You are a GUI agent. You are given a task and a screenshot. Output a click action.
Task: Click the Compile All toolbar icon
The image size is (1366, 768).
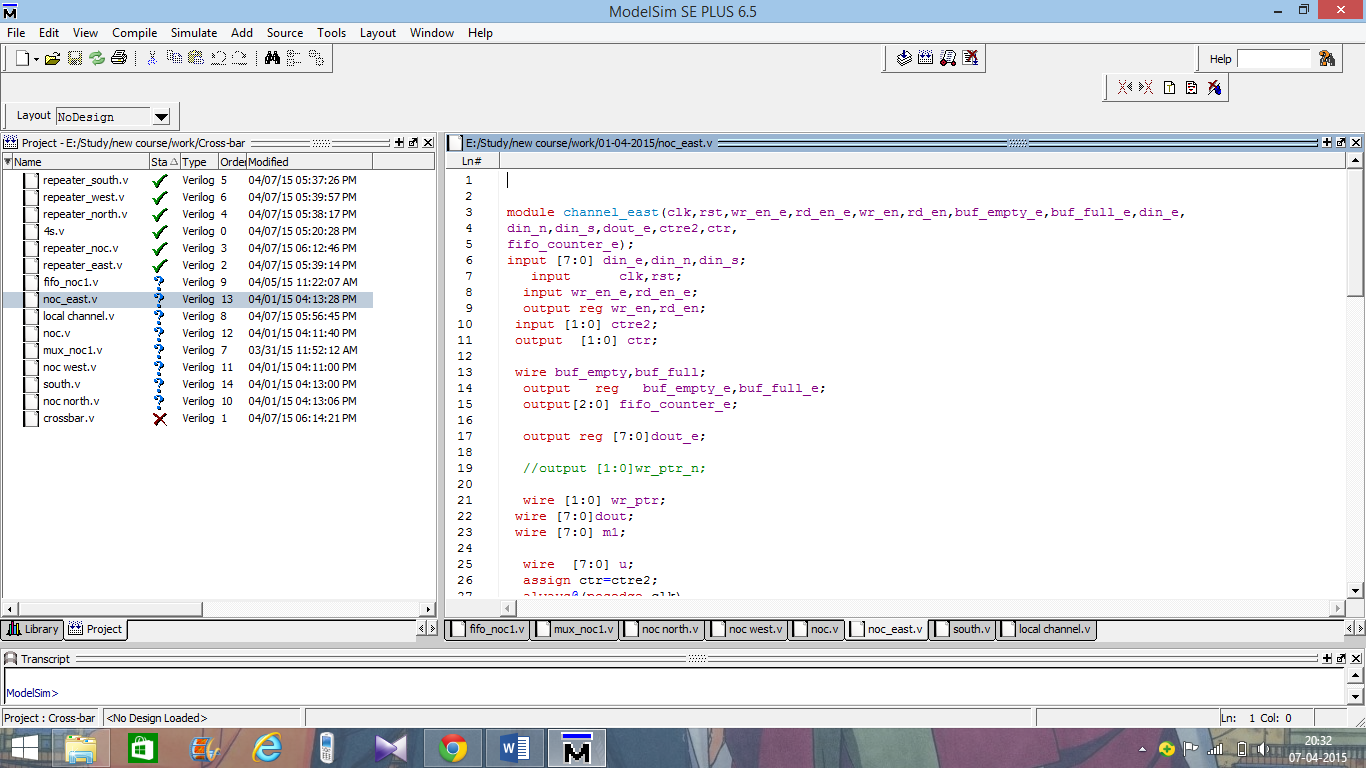point(926,59)
